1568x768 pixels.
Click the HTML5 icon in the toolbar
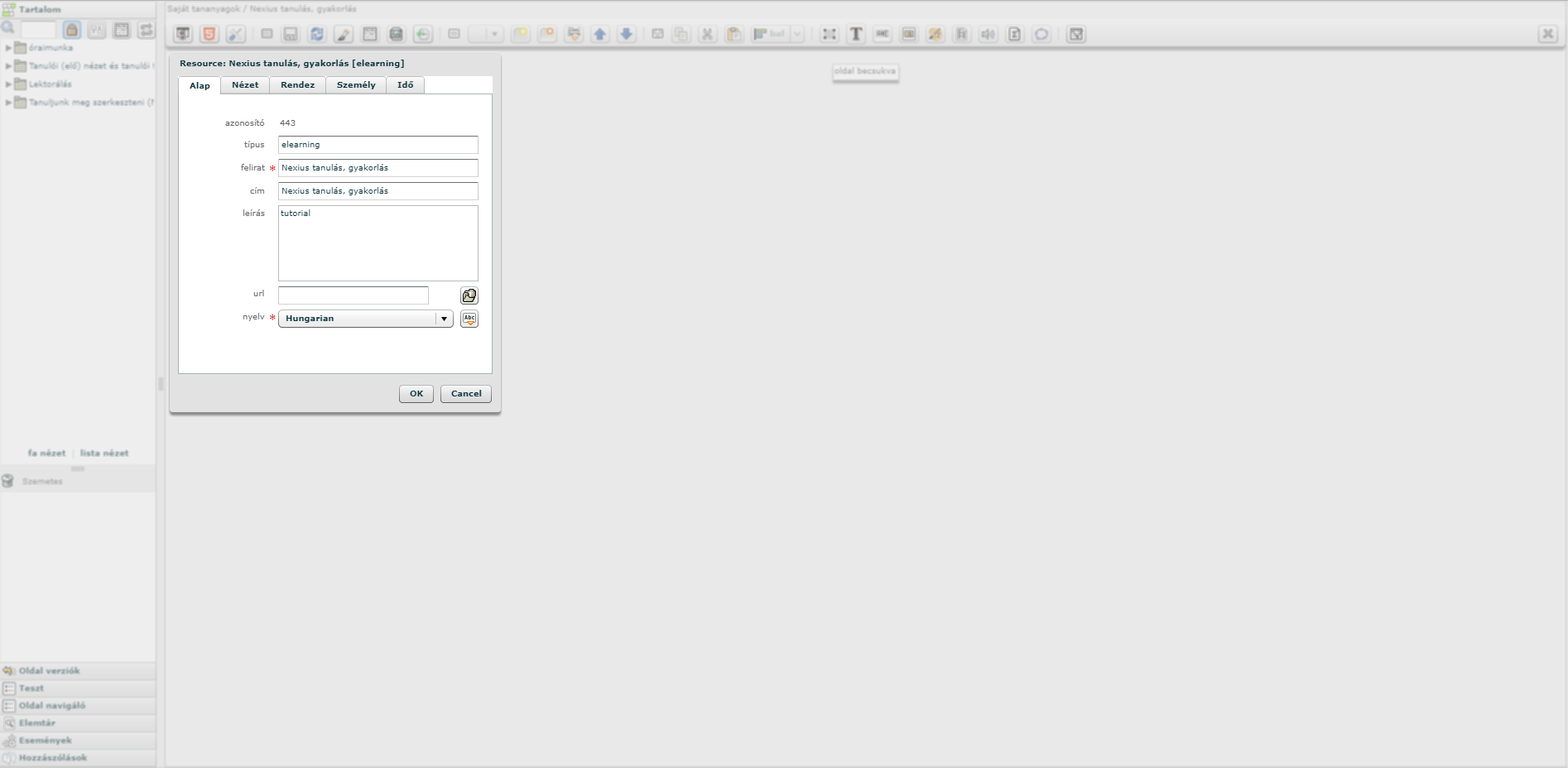coord(209,34)
